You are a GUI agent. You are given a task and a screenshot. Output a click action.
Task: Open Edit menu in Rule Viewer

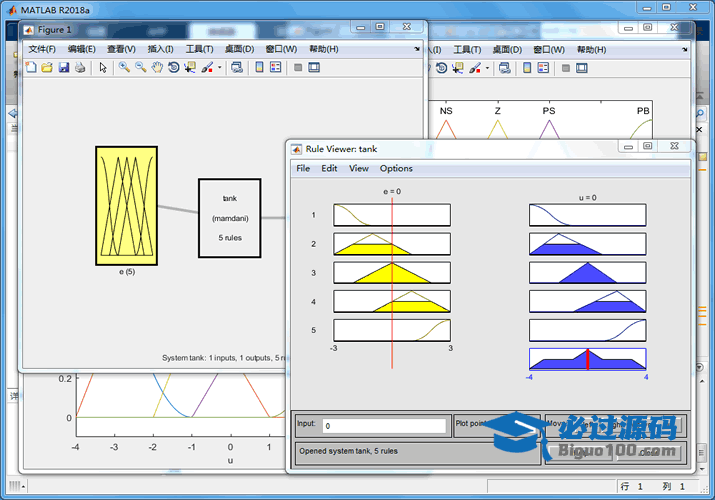point(329,168)
